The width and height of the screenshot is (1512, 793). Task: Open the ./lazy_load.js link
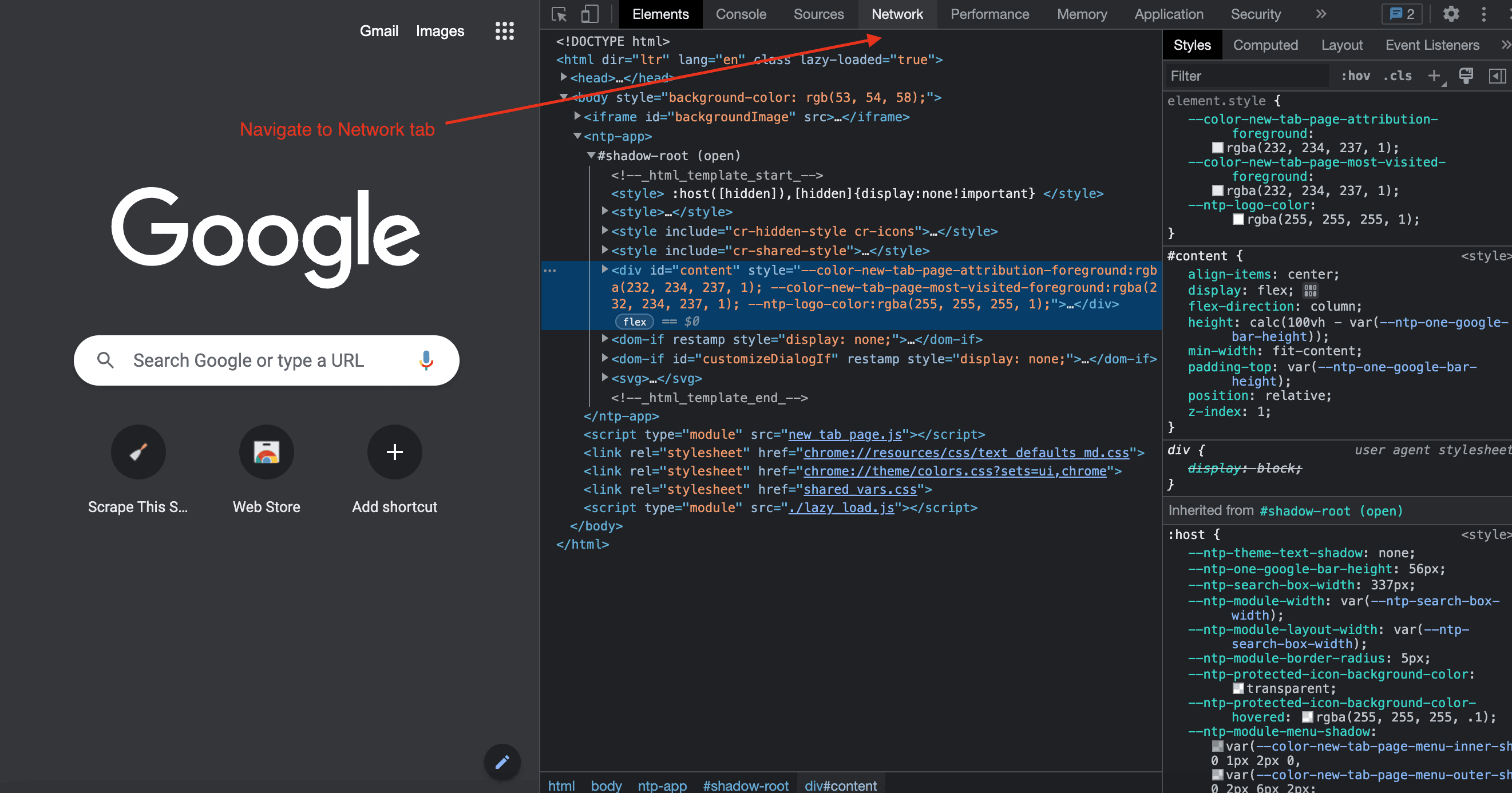pyautogui.click(x=841, y=507)
